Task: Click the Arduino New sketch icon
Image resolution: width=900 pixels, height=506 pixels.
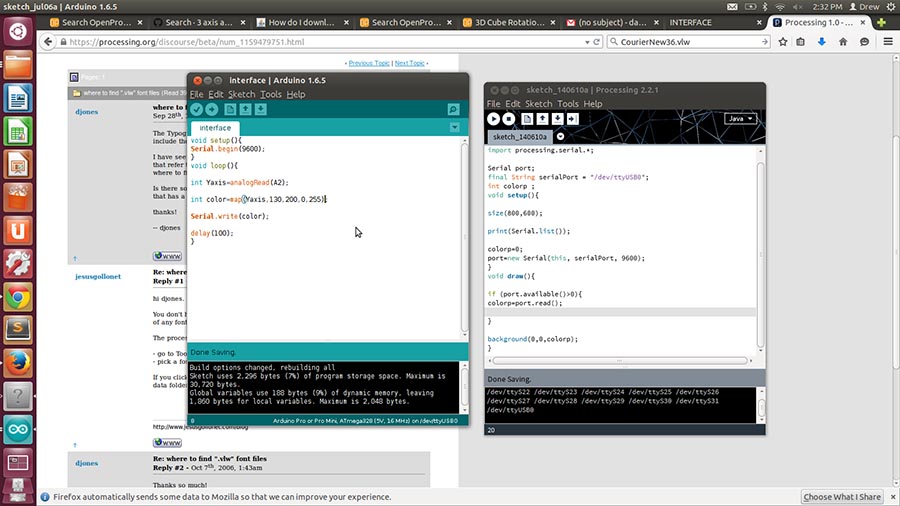Action: [230, 109]
